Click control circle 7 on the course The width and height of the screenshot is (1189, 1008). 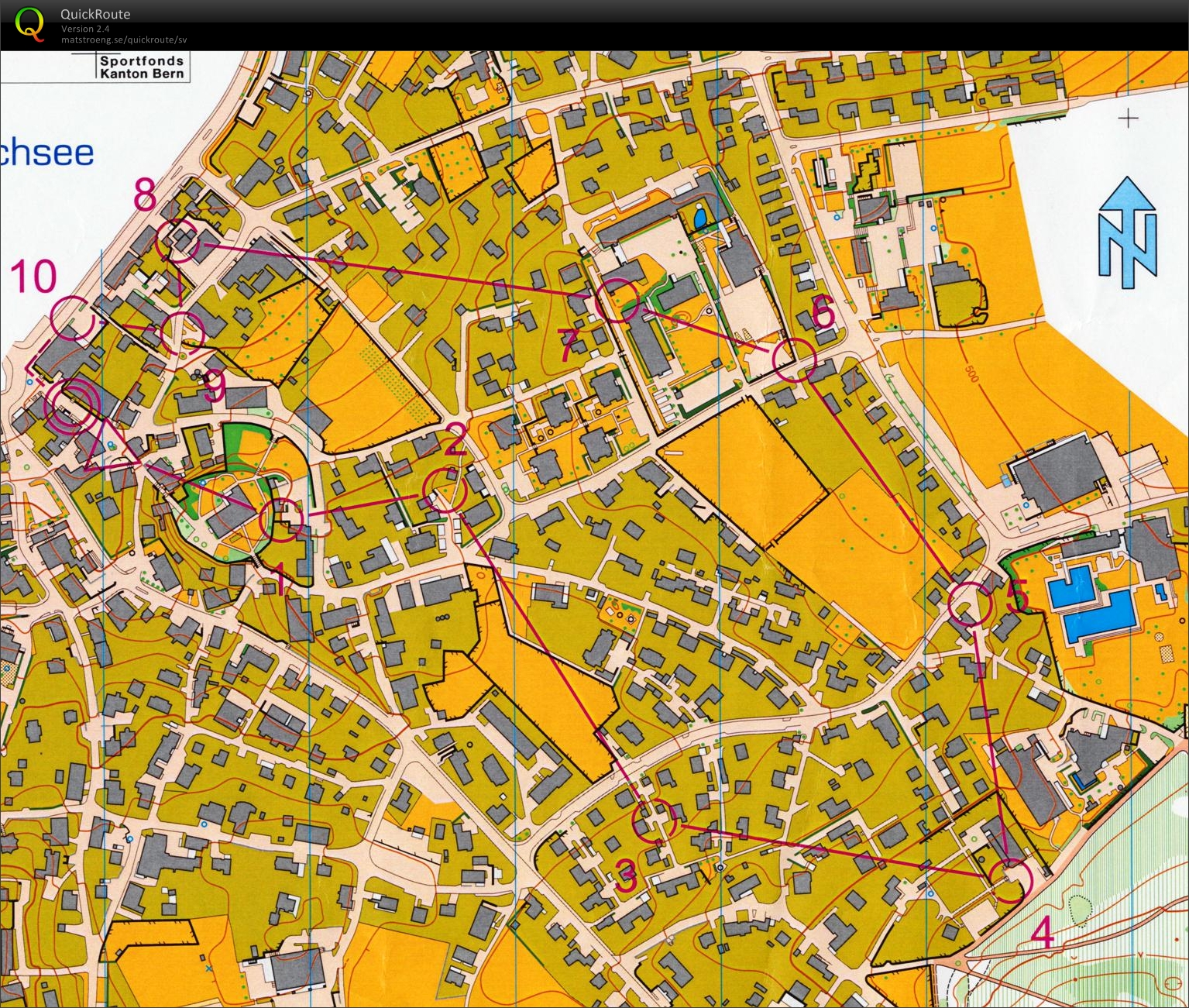click(x=617, y=300)
